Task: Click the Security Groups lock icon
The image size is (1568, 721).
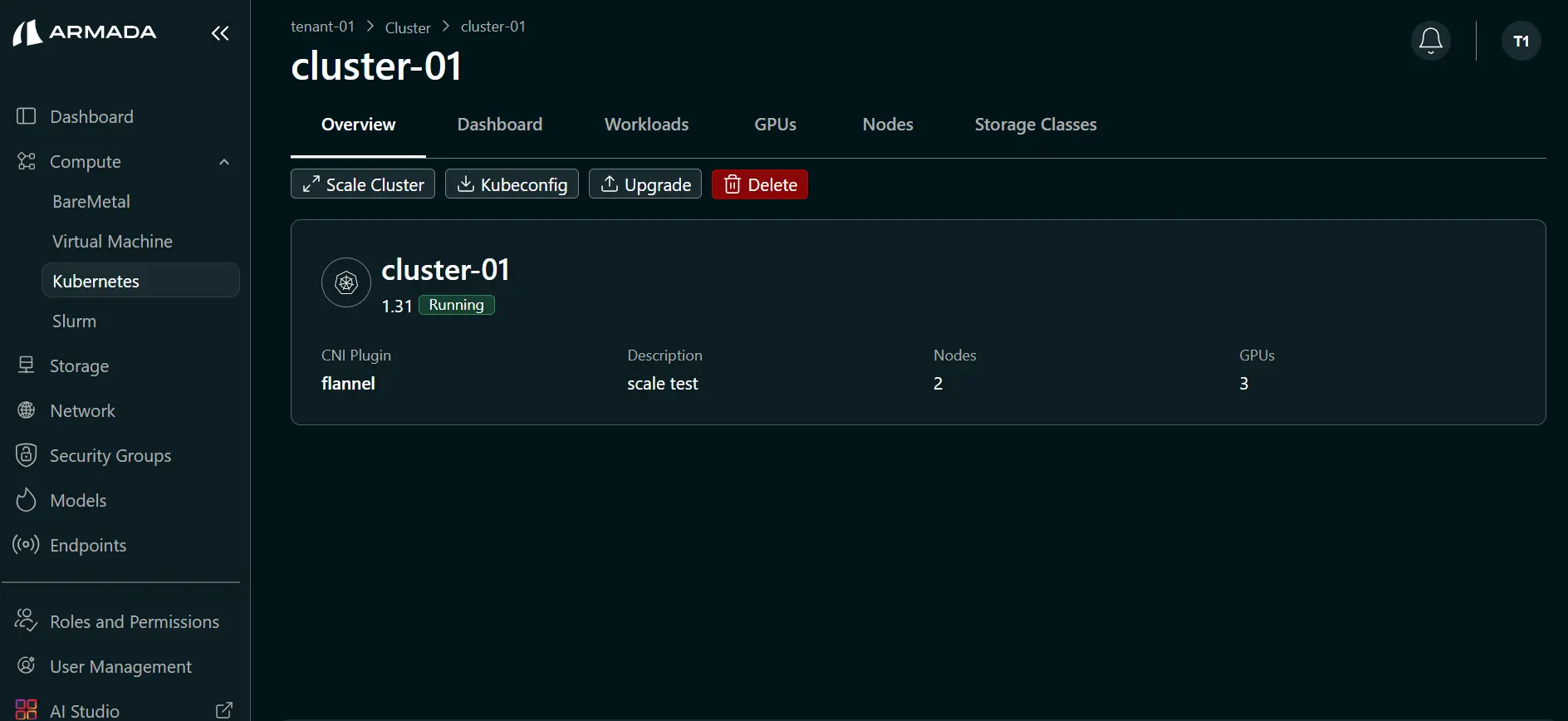Action: 27,455
